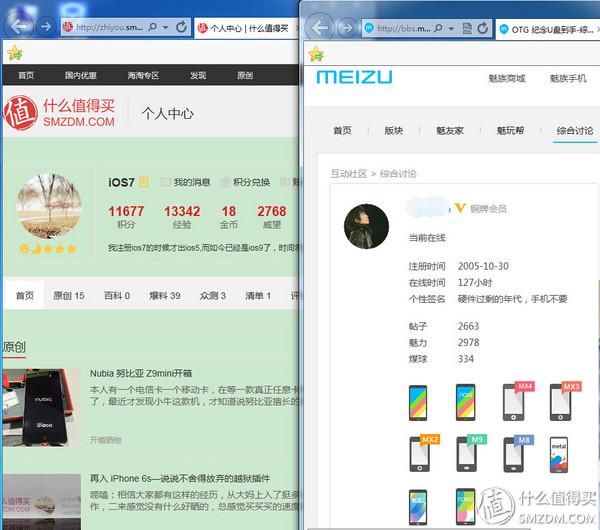Image resolution: width=600 pixels, height=530 pixels.
Task: Click the M8 phone badge icon
Action: 518,453
